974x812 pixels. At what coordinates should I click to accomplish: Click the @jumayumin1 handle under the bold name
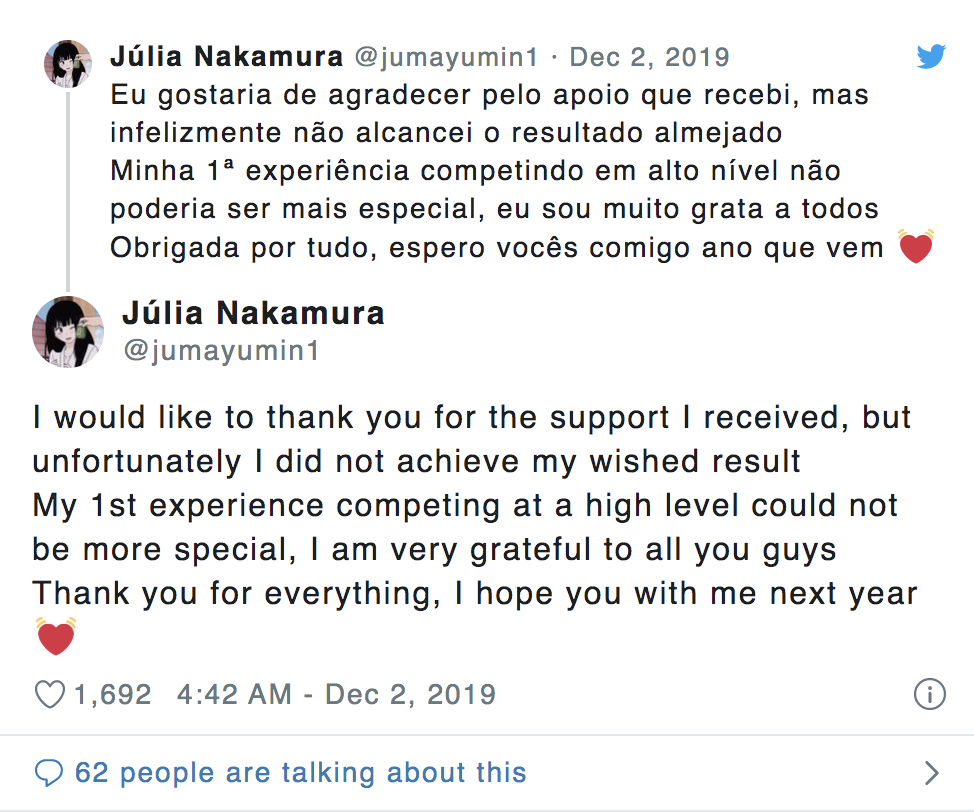tap(220, 351)
